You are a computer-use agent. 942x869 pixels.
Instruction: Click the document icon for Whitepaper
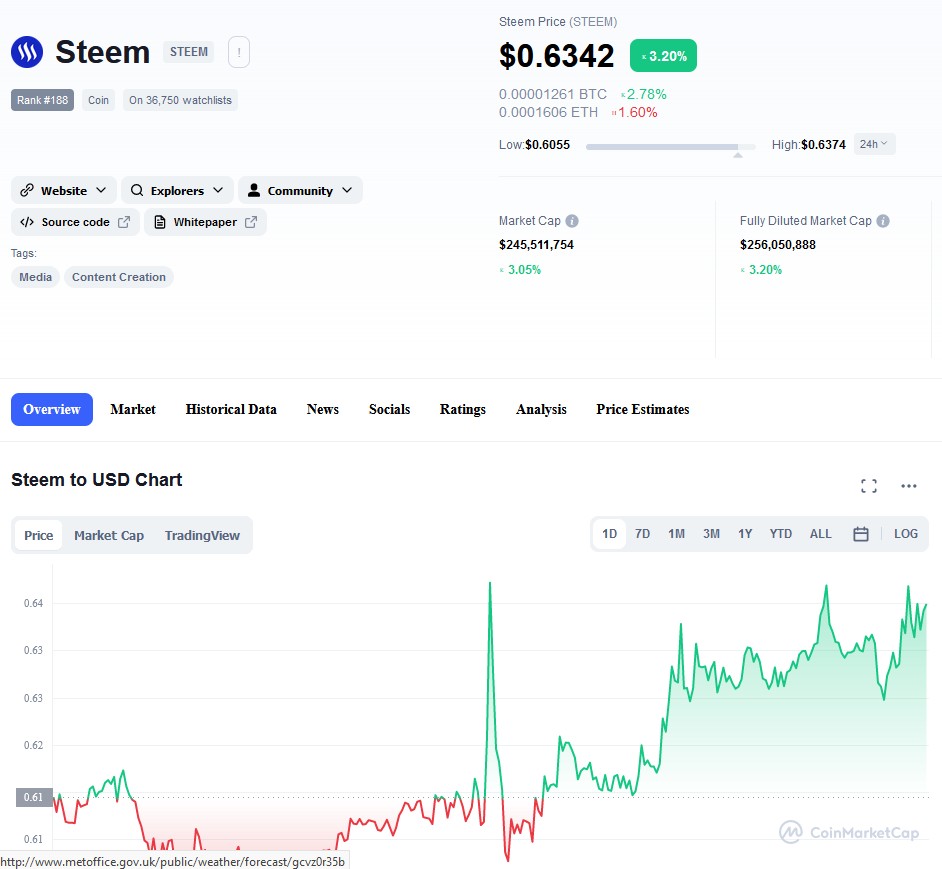click(160, 222)
